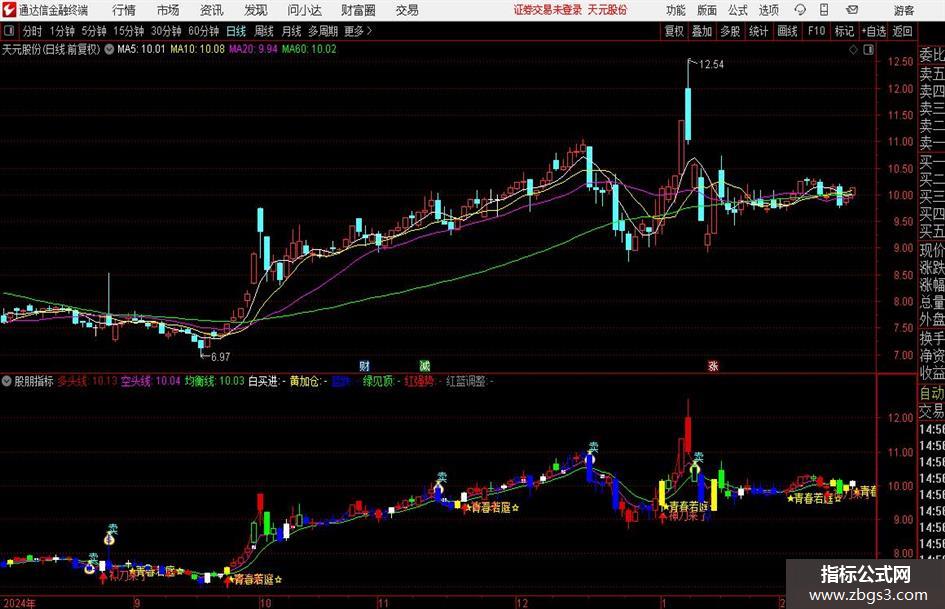Open the 市场 menu

click(x=168, y=10)
